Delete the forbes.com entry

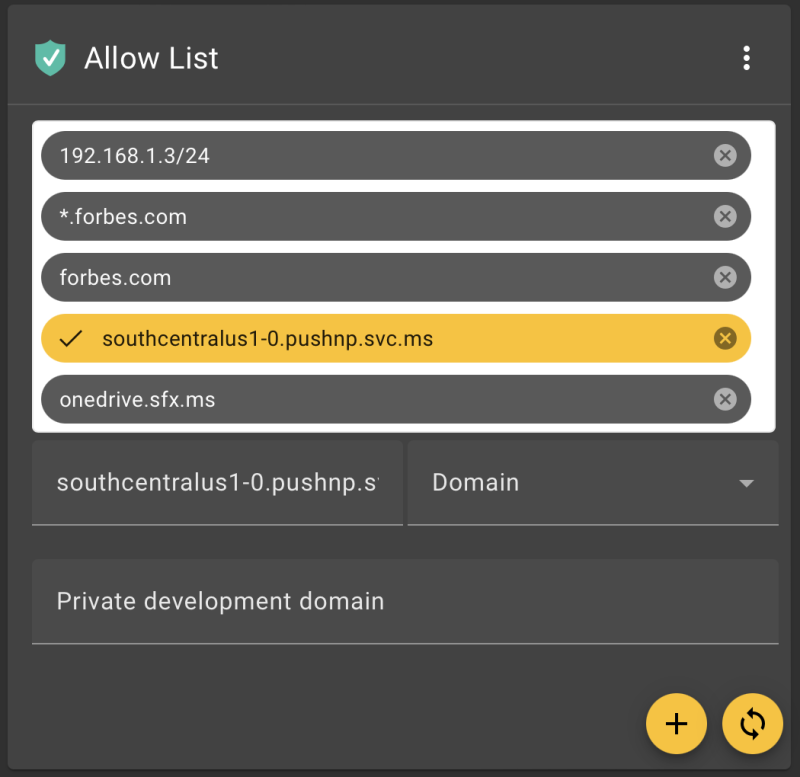tap(725, 277)
